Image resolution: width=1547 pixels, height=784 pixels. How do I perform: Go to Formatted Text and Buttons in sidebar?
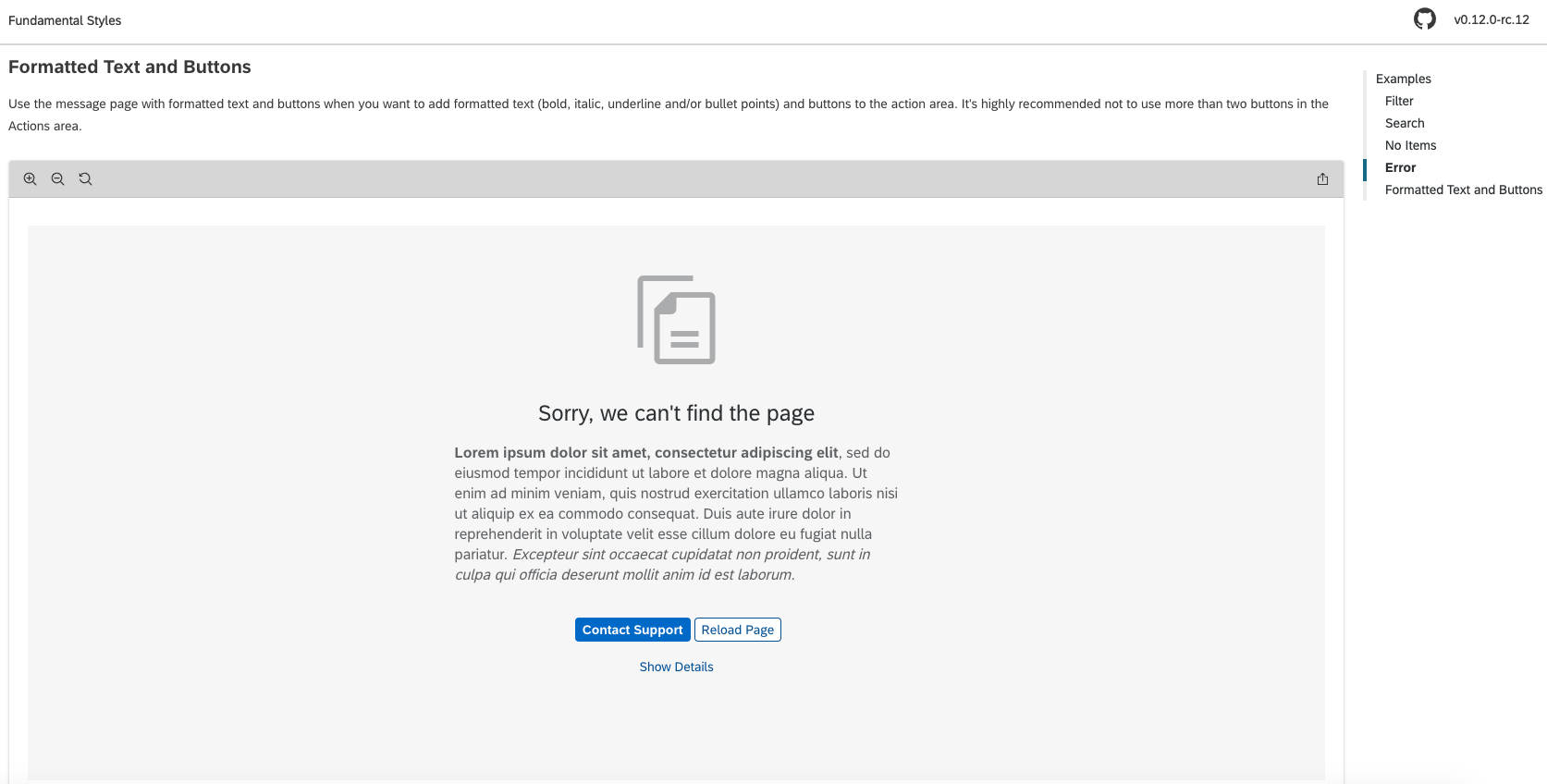click(x=1464, y=190)
